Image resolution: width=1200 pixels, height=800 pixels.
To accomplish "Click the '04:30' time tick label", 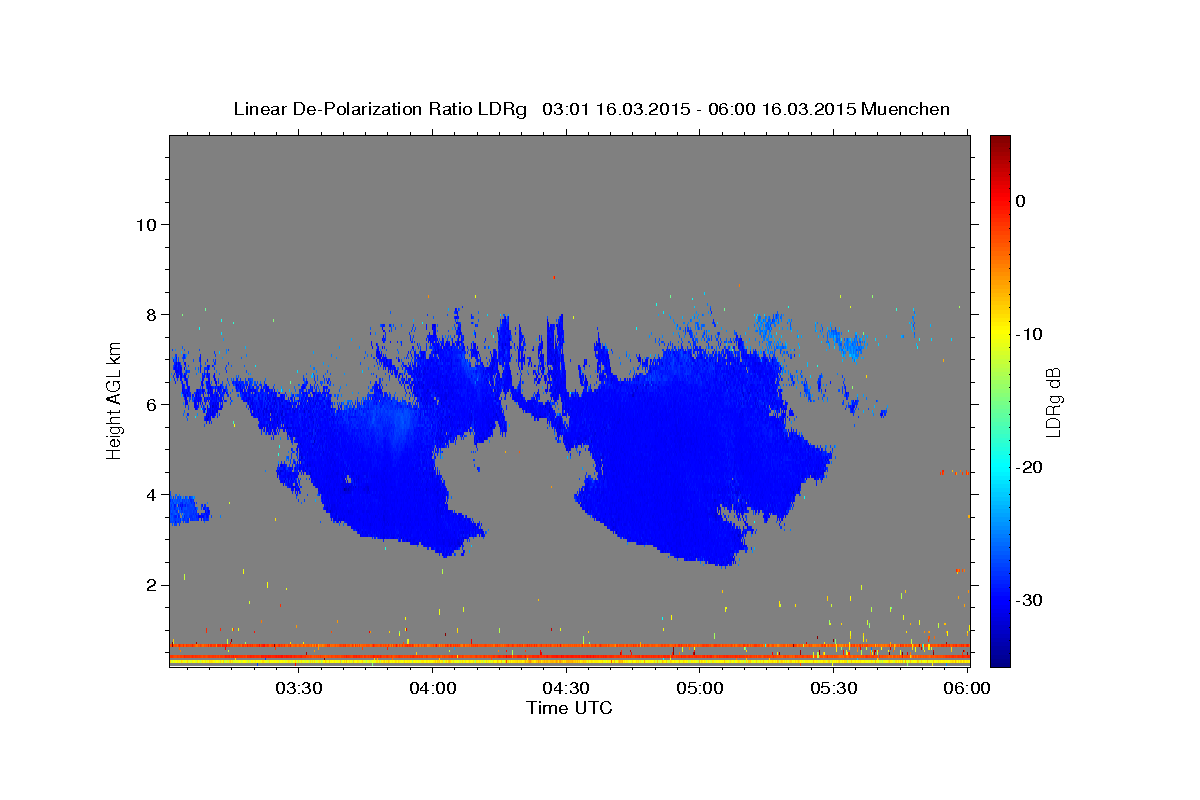I will click(x=566, y=688).
